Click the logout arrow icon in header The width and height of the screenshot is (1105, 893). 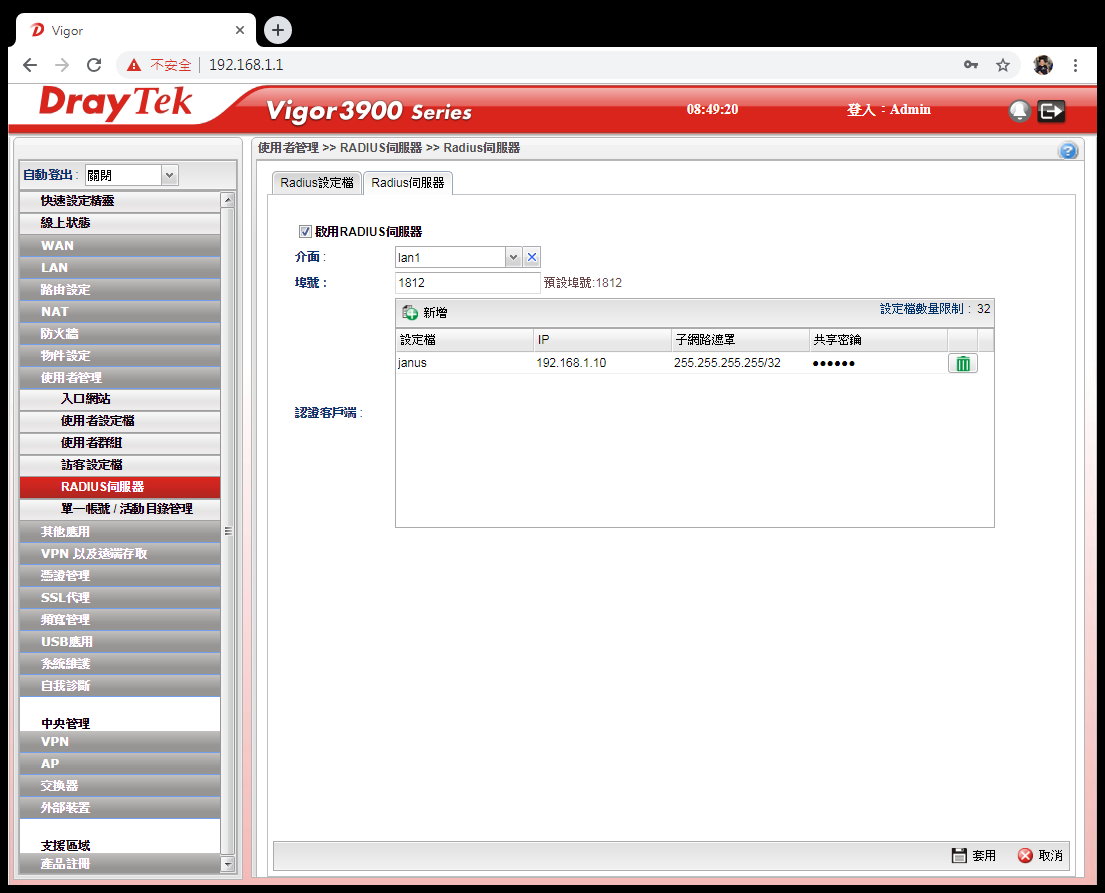click(x=1050, y=111)
